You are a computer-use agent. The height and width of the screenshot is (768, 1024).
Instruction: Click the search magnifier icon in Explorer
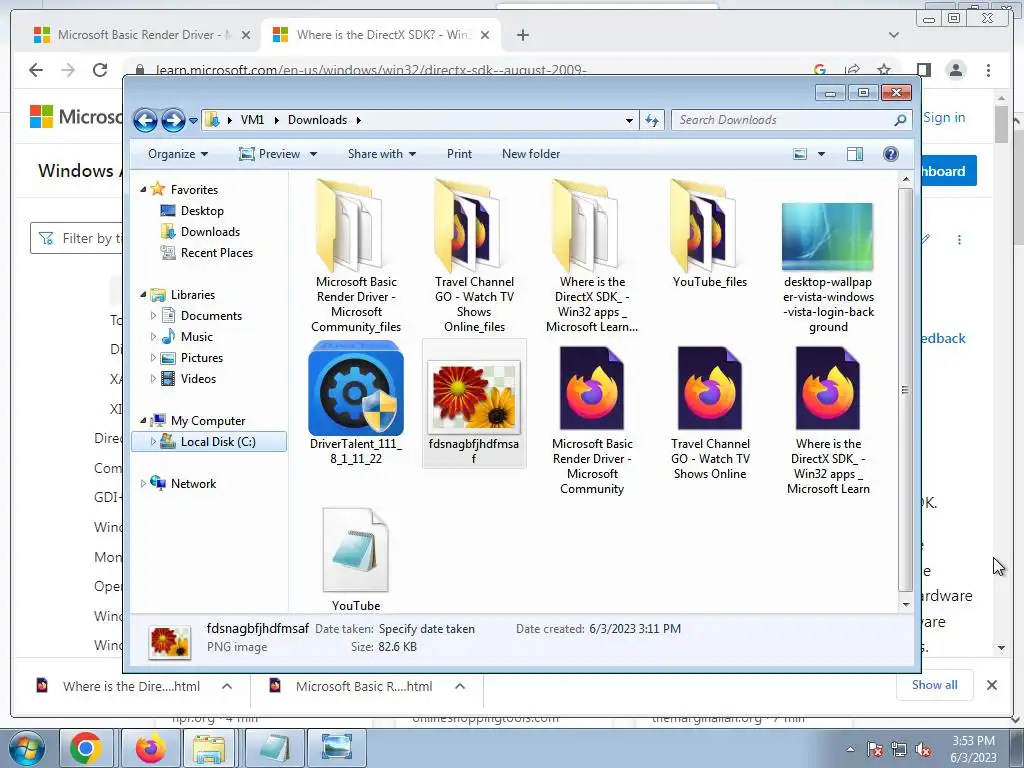(x=901, y=120)
